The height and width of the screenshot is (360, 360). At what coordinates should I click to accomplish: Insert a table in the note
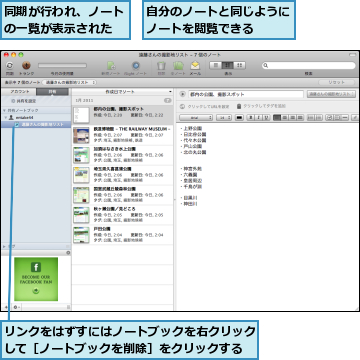coord(337,117)
